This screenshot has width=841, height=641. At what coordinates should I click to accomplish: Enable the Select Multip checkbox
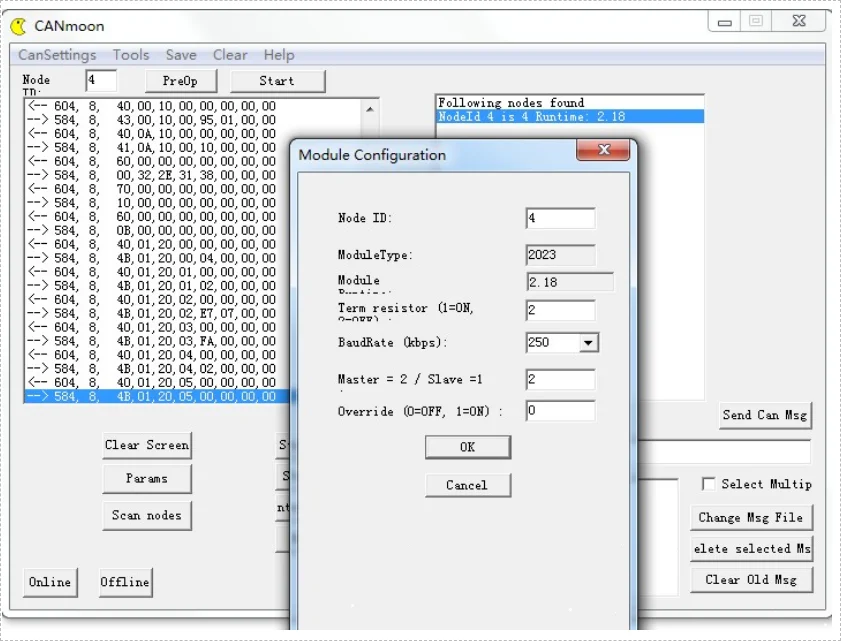pyautogui.click(x=709, y=484)
